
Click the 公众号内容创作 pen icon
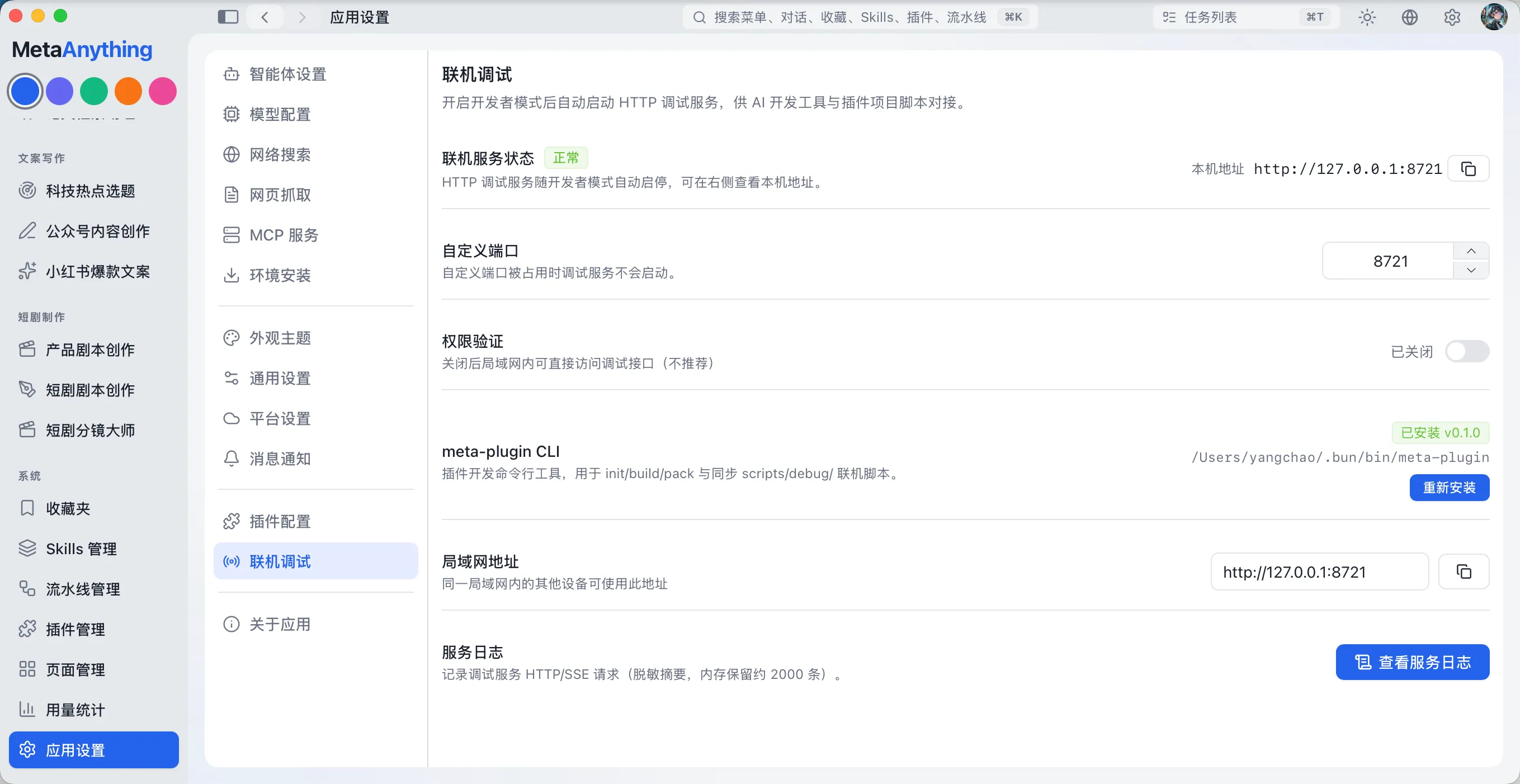tap(27, 230)
